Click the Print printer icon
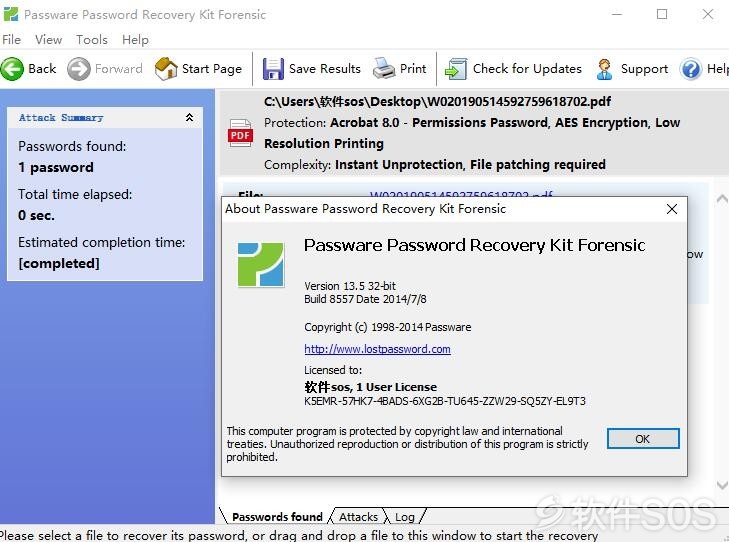The height and width of the screenshot is (542, 729). tap(384, 69)
